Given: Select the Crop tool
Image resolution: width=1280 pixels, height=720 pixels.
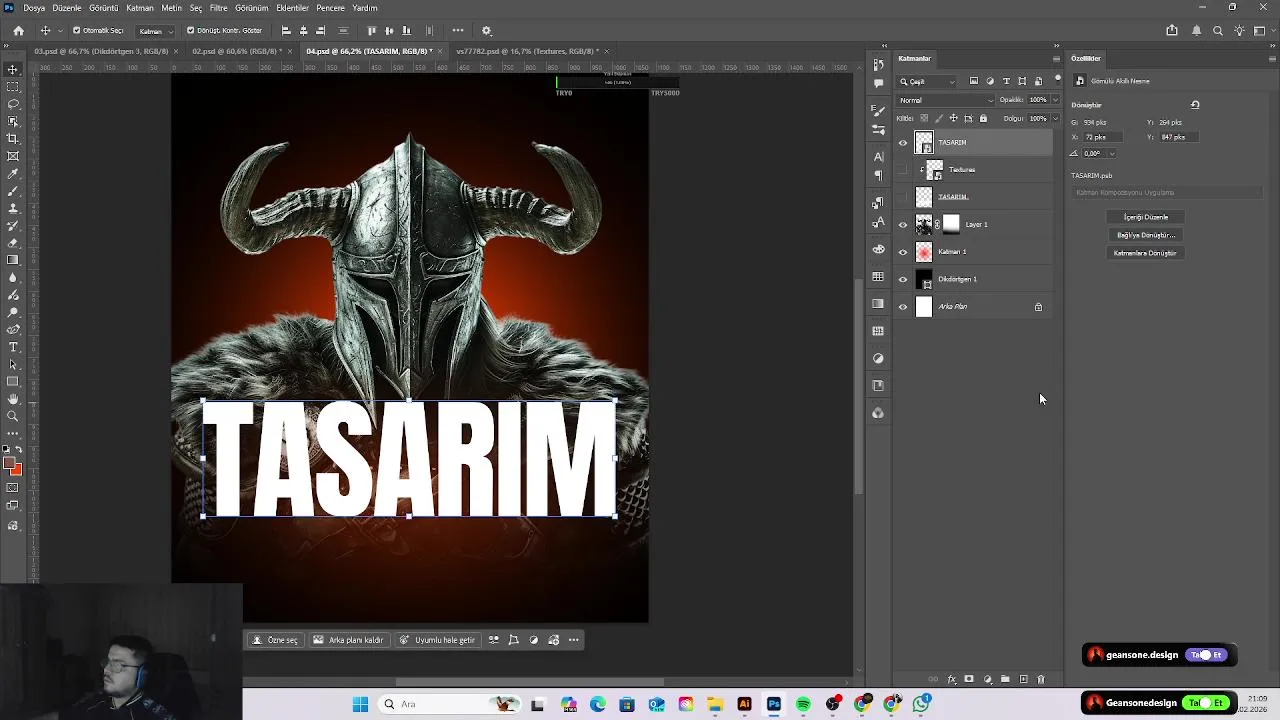Looking at the screenshot, I should pyautogui.click(x=13, y=139).
